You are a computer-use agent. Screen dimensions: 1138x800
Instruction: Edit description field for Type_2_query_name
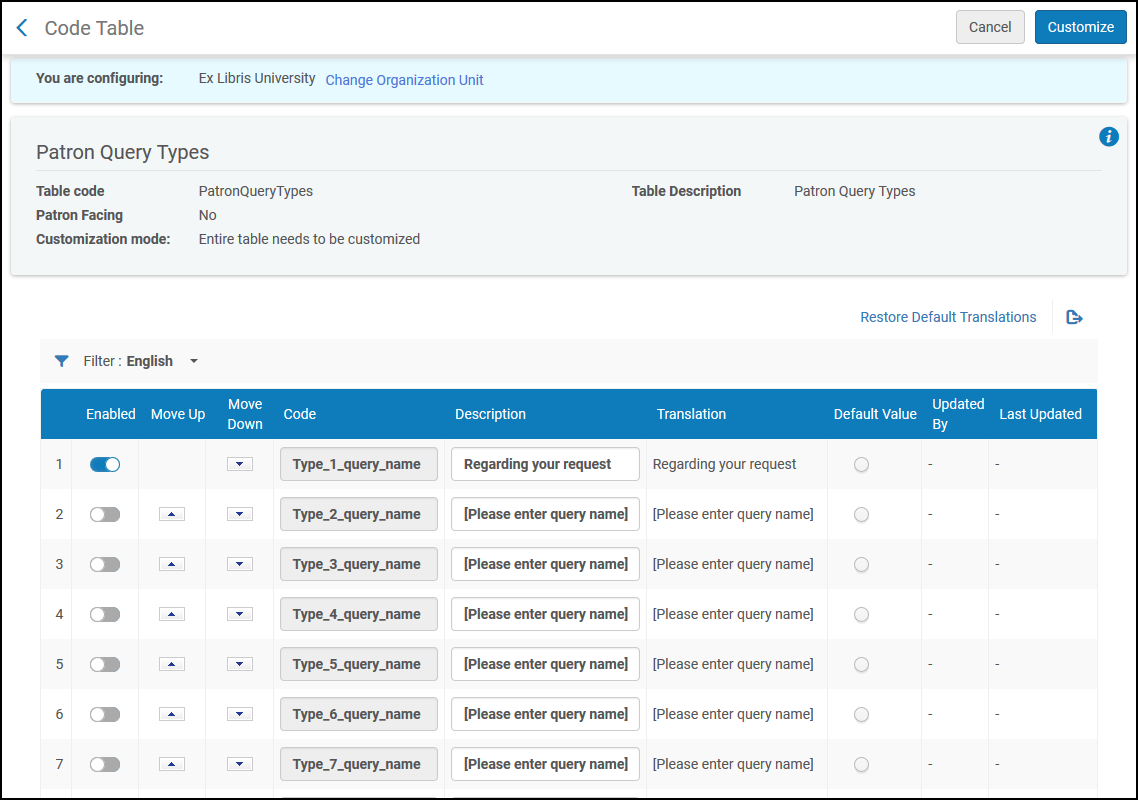click(x=545, y=514)
